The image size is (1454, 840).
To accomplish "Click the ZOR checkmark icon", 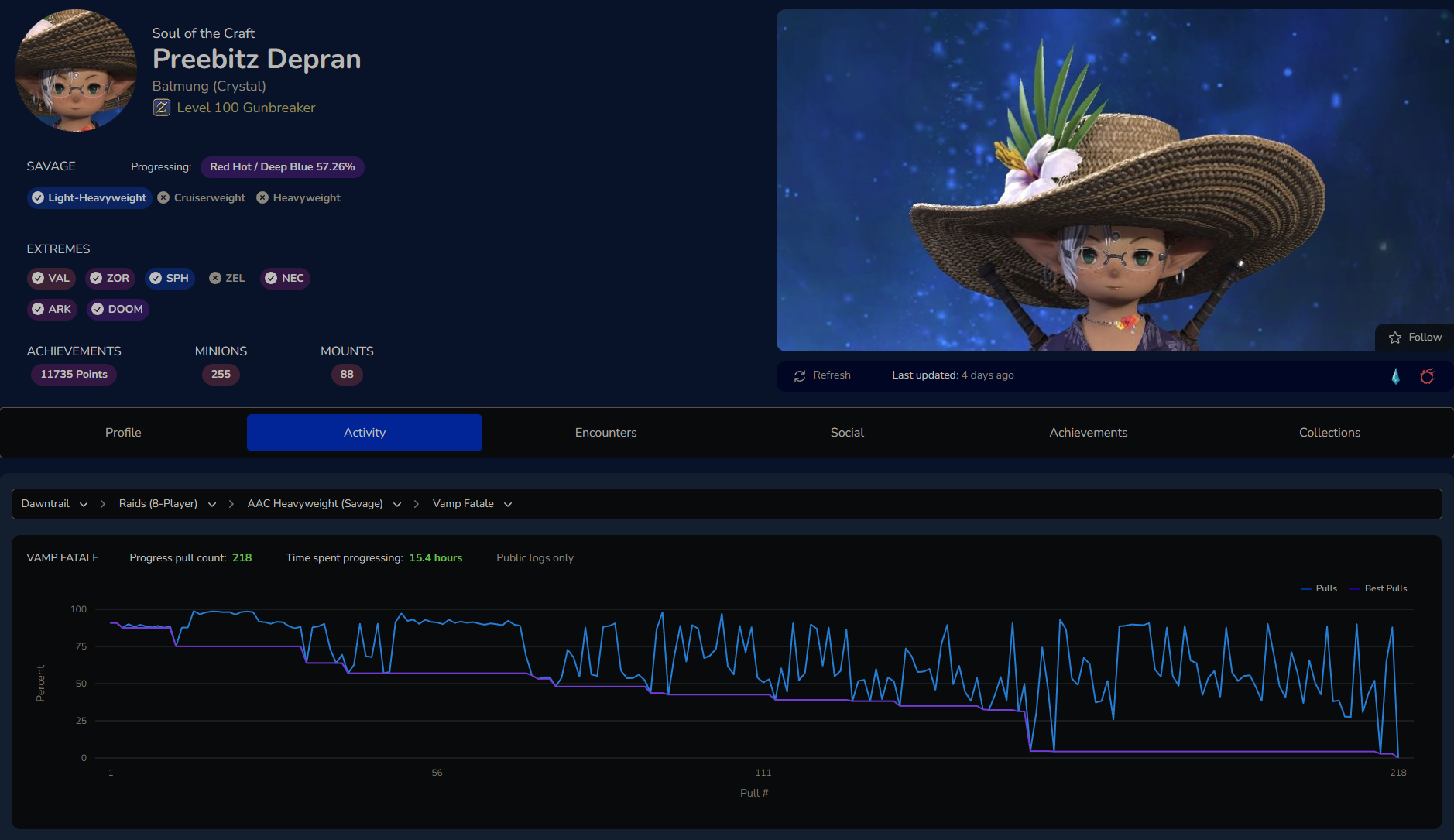I will [x=96, y=278].
